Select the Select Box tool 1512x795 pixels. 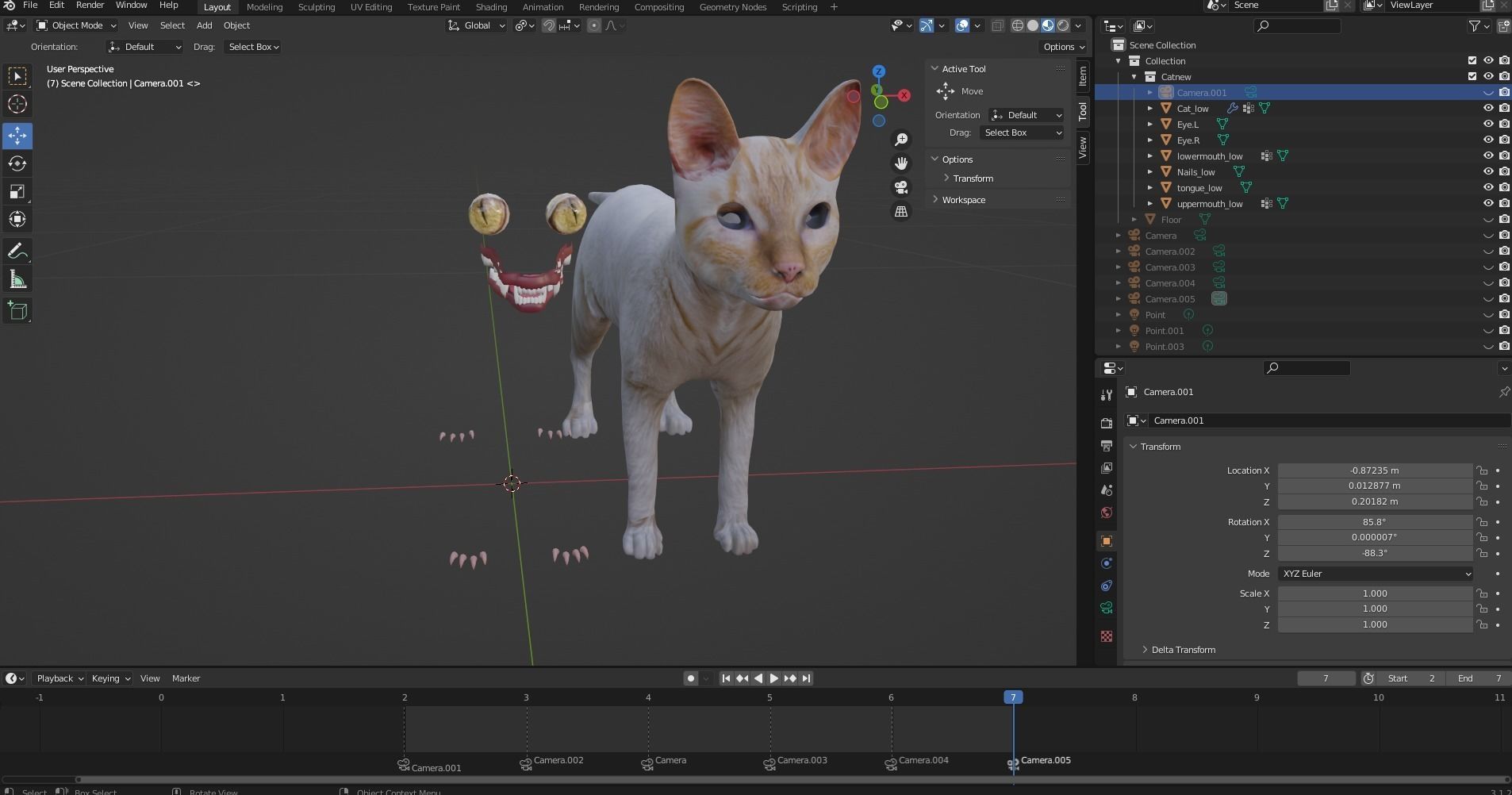pos(17,76)
